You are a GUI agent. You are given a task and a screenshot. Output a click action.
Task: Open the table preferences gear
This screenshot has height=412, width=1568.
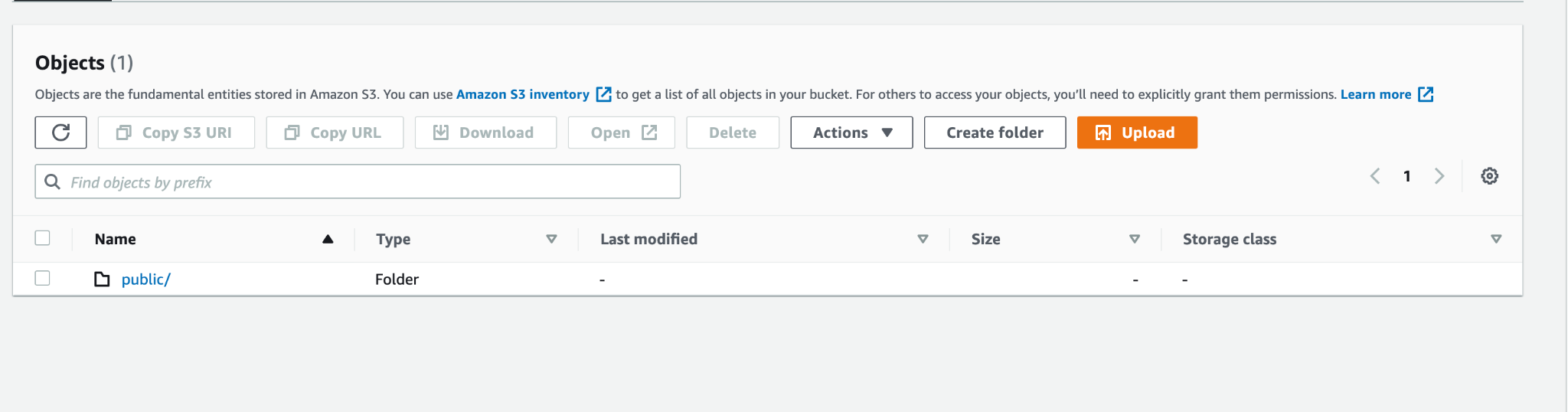(x=1489, y=176)
